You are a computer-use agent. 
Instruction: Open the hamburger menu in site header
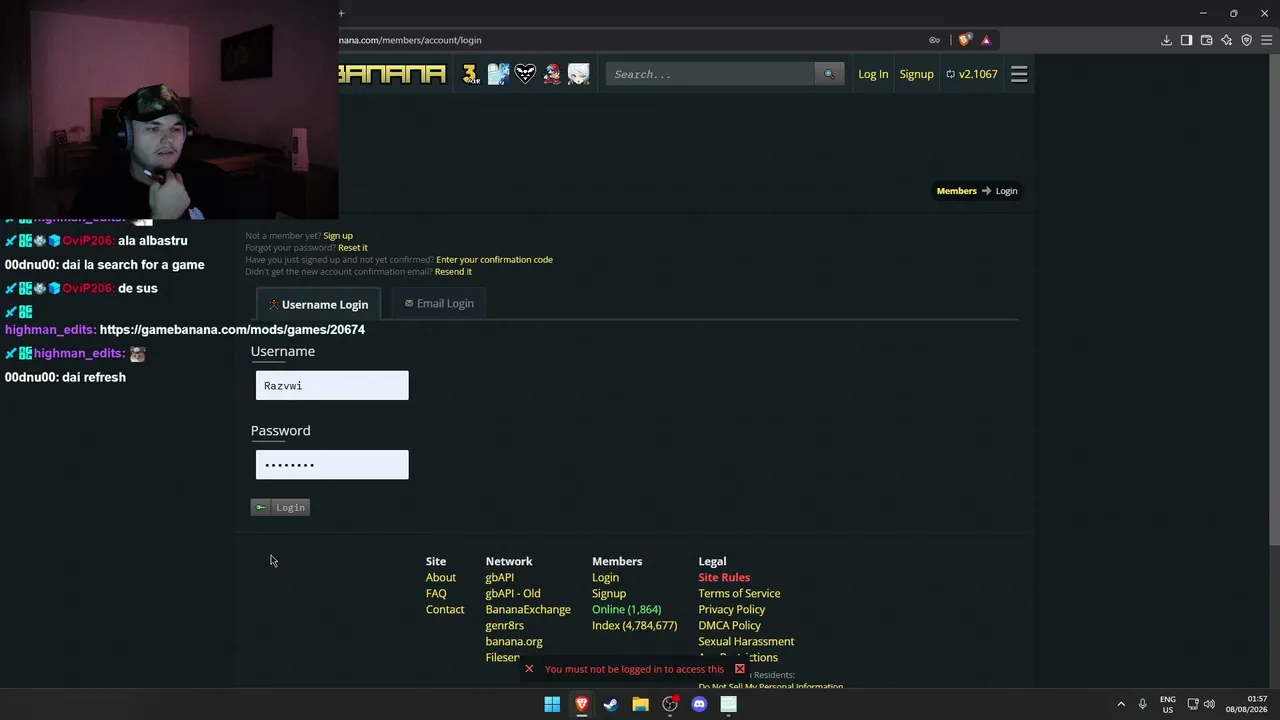(x=1019, y=74)
